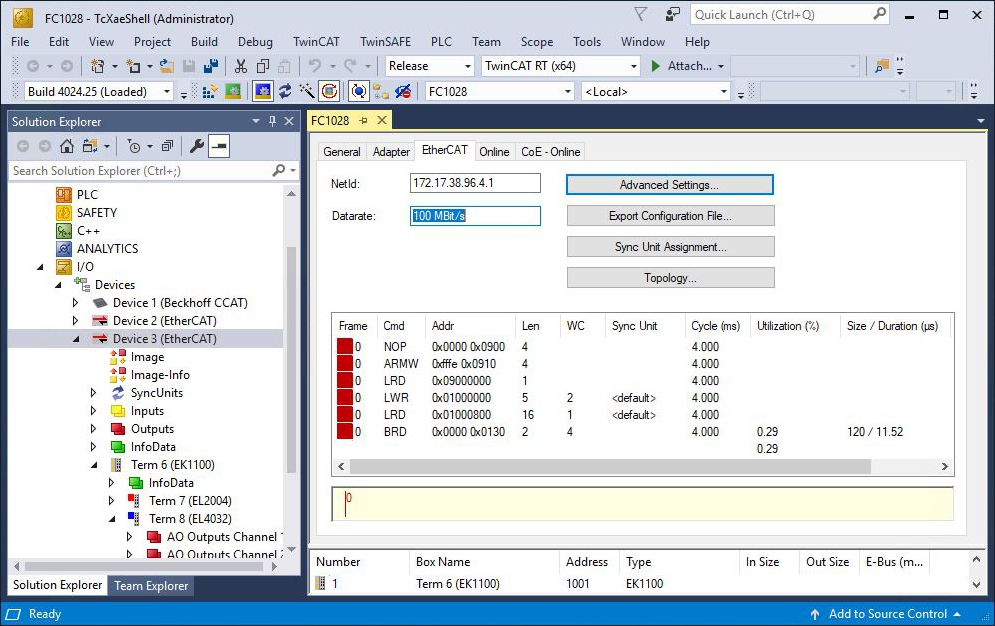
Task: Click the Copy toolbar icon
Action: [x=263, y=66]
